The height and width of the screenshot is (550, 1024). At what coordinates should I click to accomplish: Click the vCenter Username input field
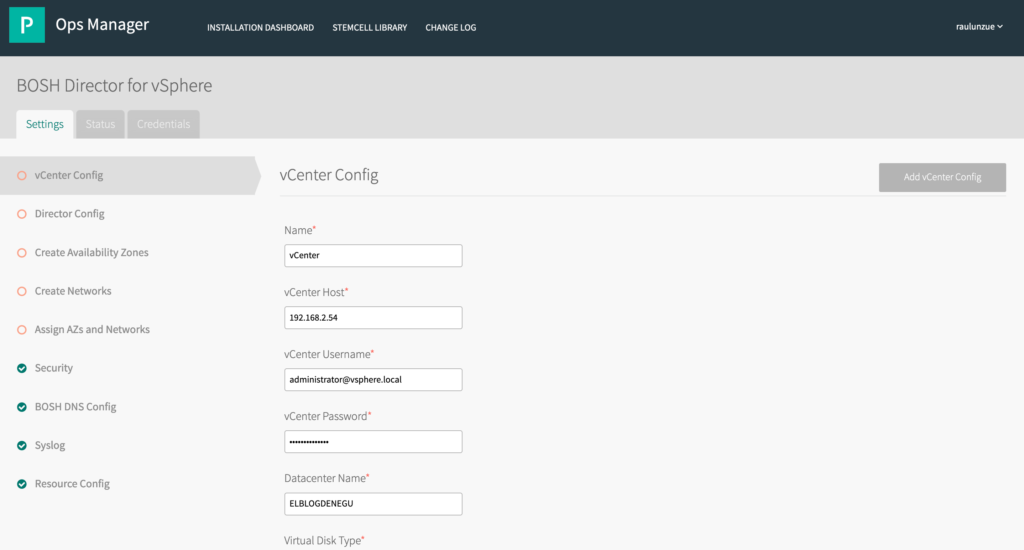[373, 380]
